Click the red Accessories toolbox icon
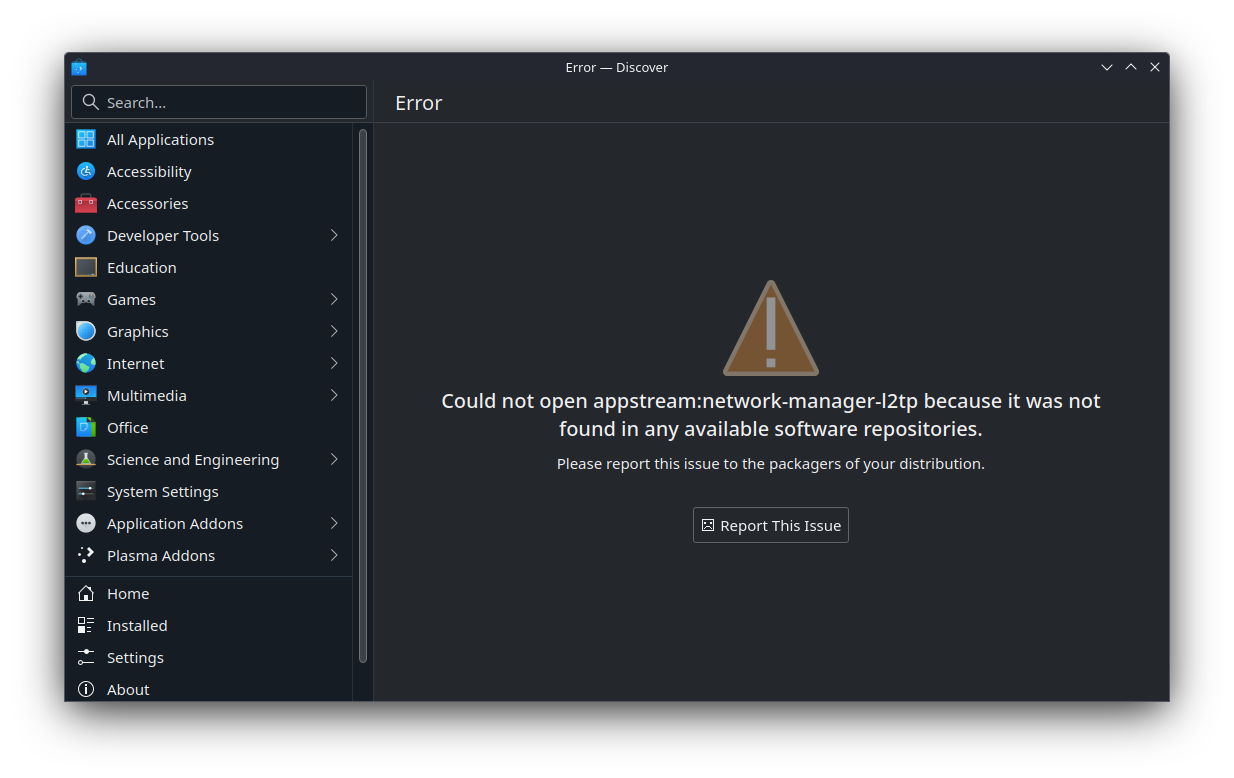Screen dimensions: 1234x778 (86, 203)
